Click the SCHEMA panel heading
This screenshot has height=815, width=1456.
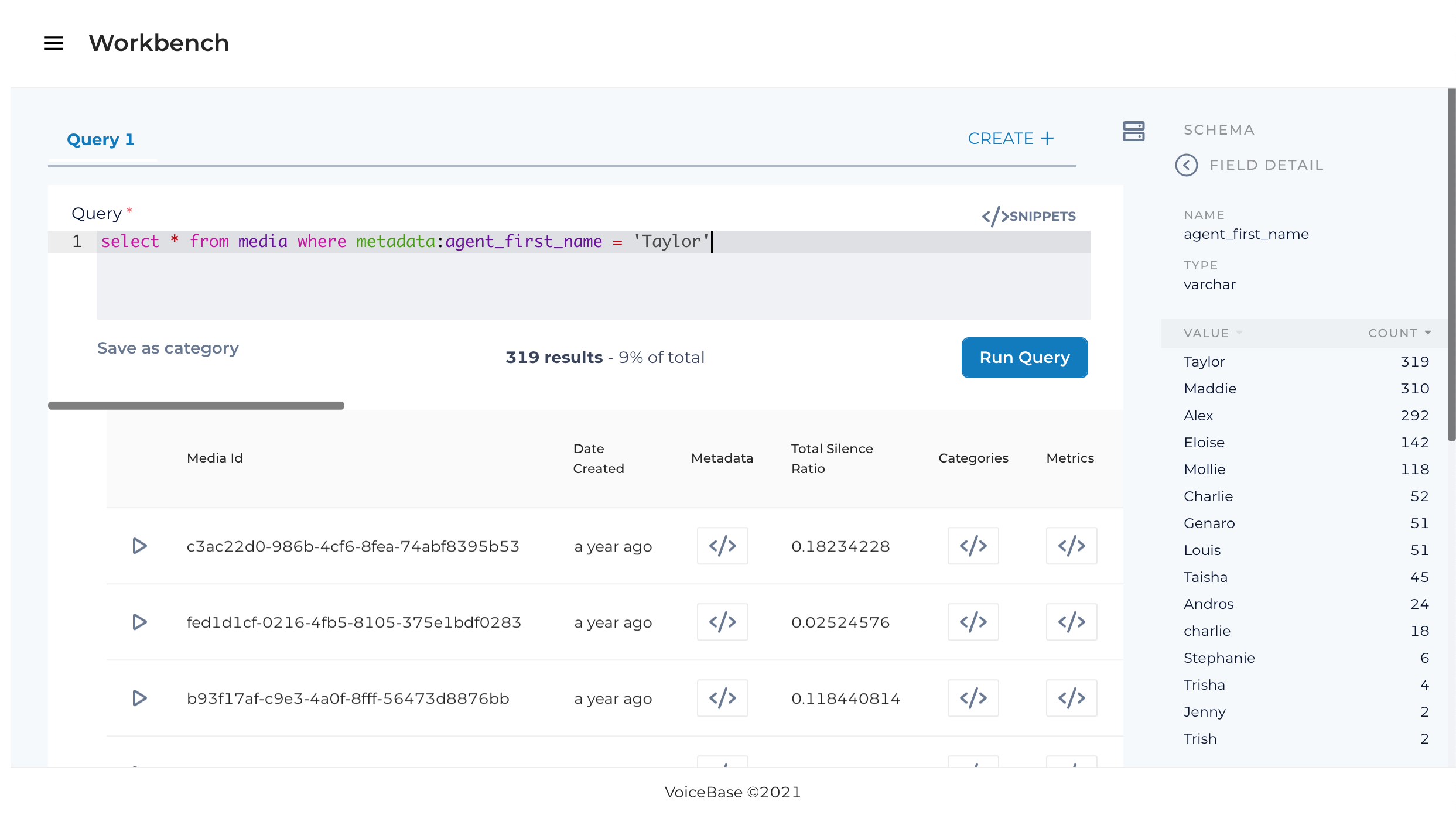1219,131
